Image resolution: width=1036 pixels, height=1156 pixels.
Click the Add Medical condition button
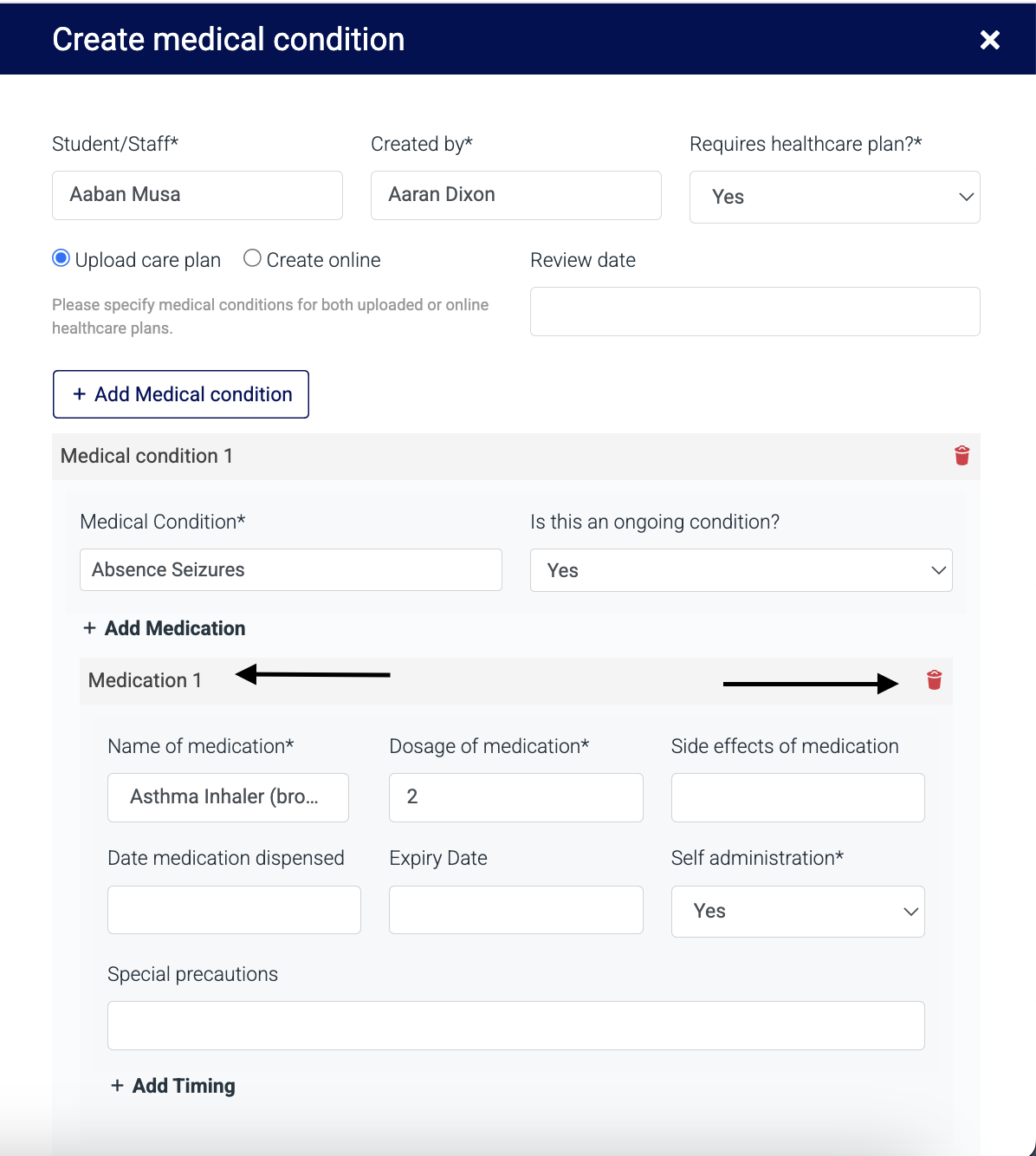[181, 394]
